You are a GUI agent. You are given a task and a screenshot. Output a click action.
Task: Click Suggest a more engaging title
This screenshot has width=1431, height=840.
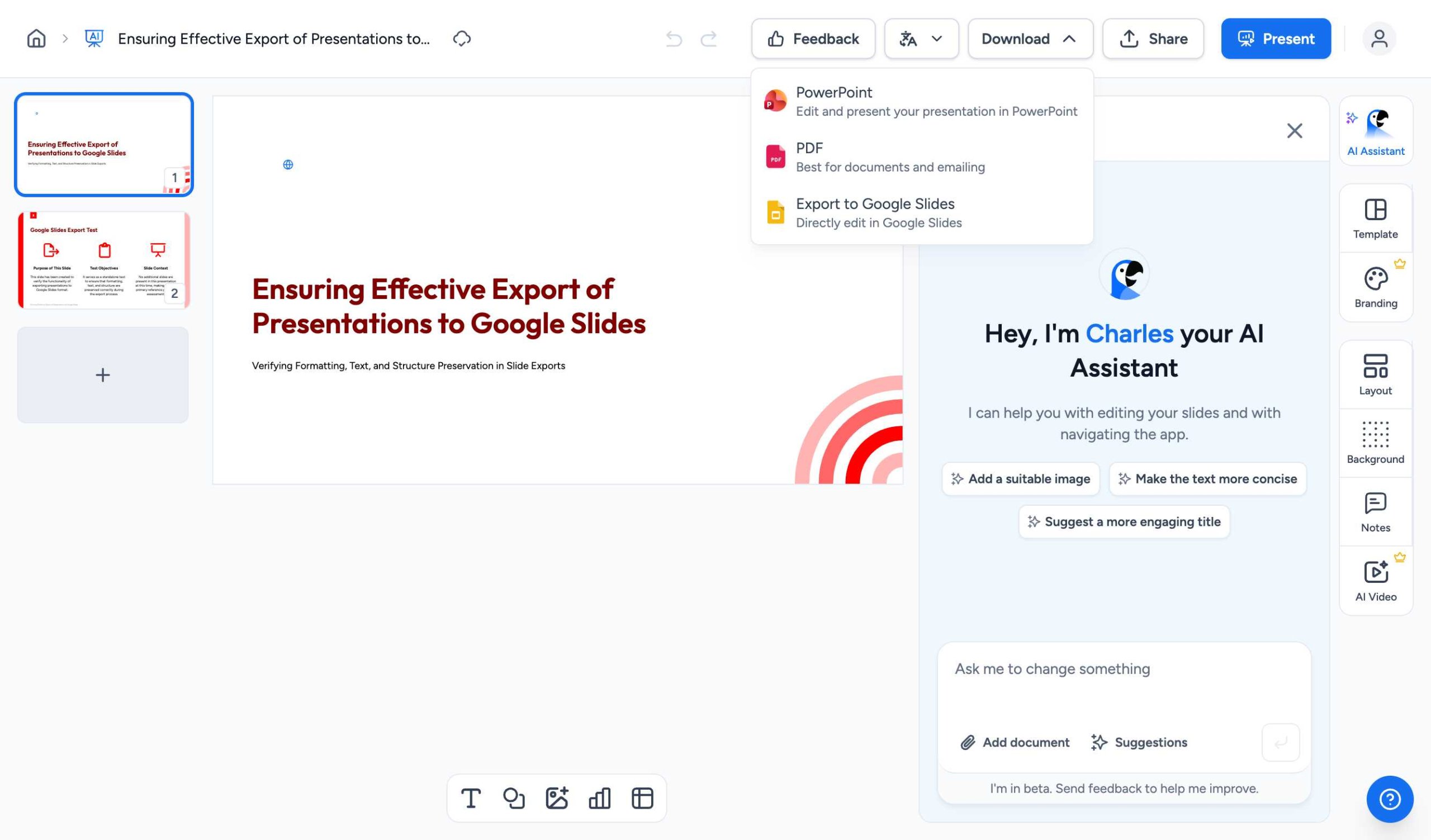point(1124,521)
